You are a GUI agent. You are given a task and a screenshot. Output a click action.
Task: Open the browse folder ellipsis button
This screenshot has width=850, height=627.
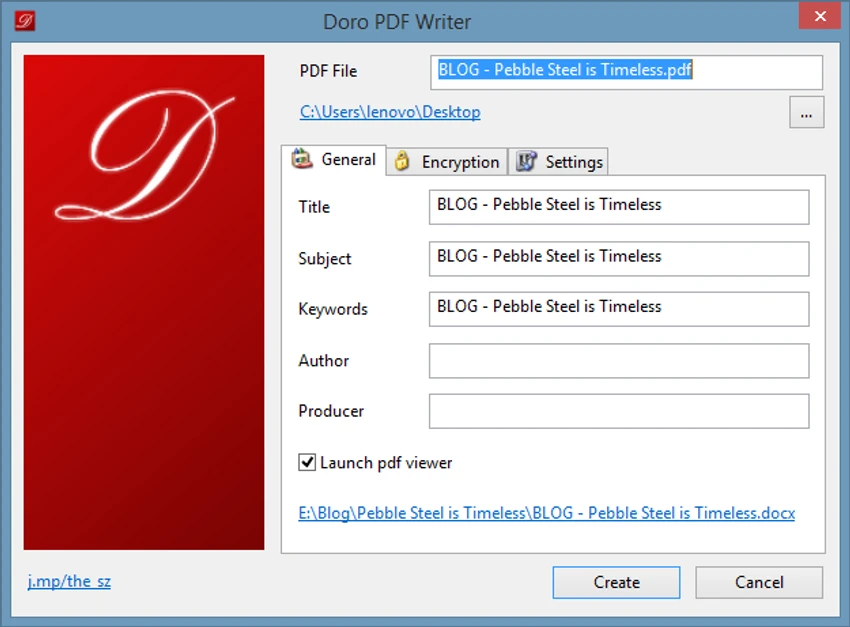click(807, 112)
